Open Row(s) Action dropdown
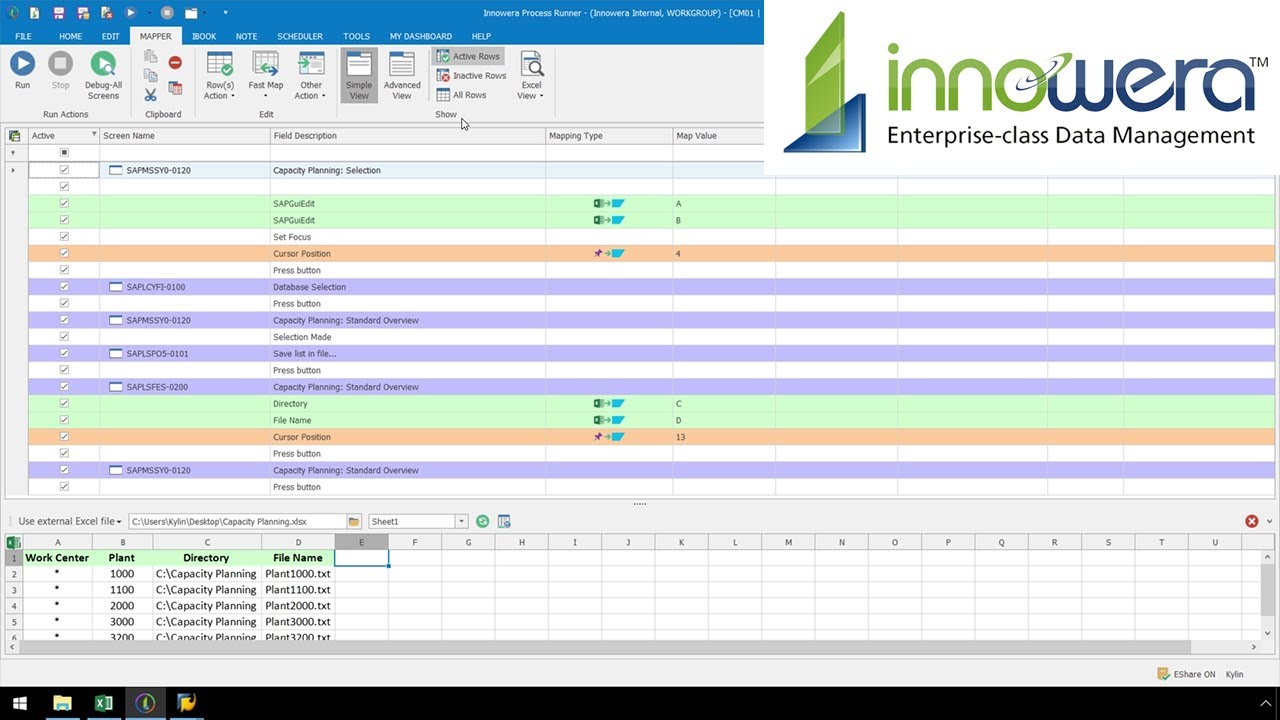Viewport: 1280px width, 720px height. (x=220, y=76)
